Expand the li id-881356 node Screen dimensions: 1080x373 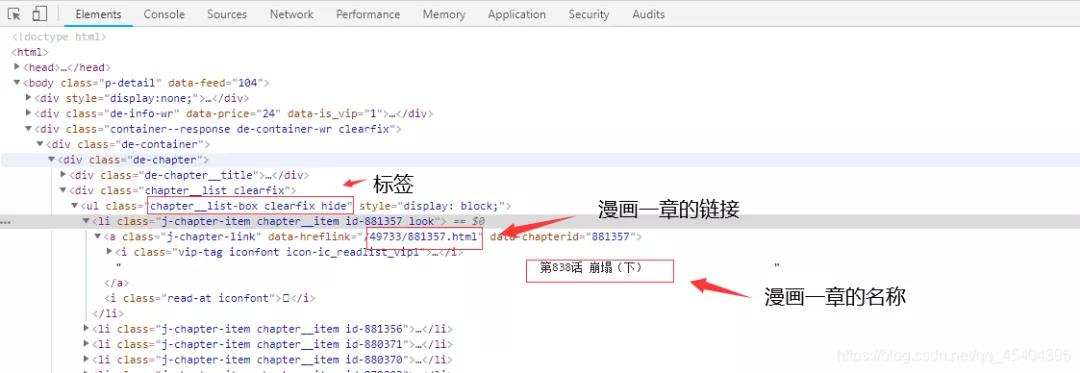(x=86, y=329)
